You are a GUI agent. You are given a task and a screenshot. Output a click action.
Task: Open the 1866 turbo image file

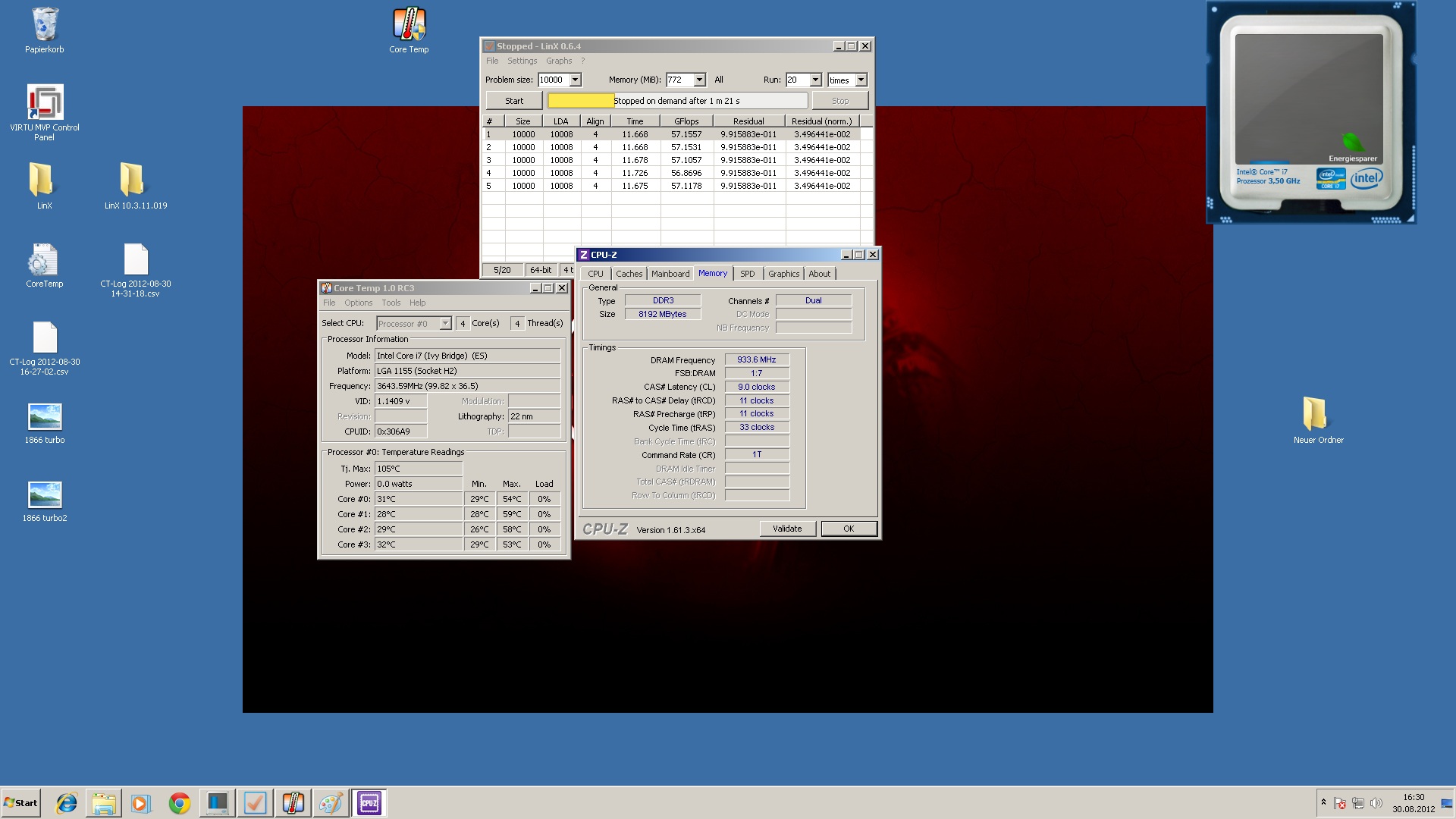[45, 422]
